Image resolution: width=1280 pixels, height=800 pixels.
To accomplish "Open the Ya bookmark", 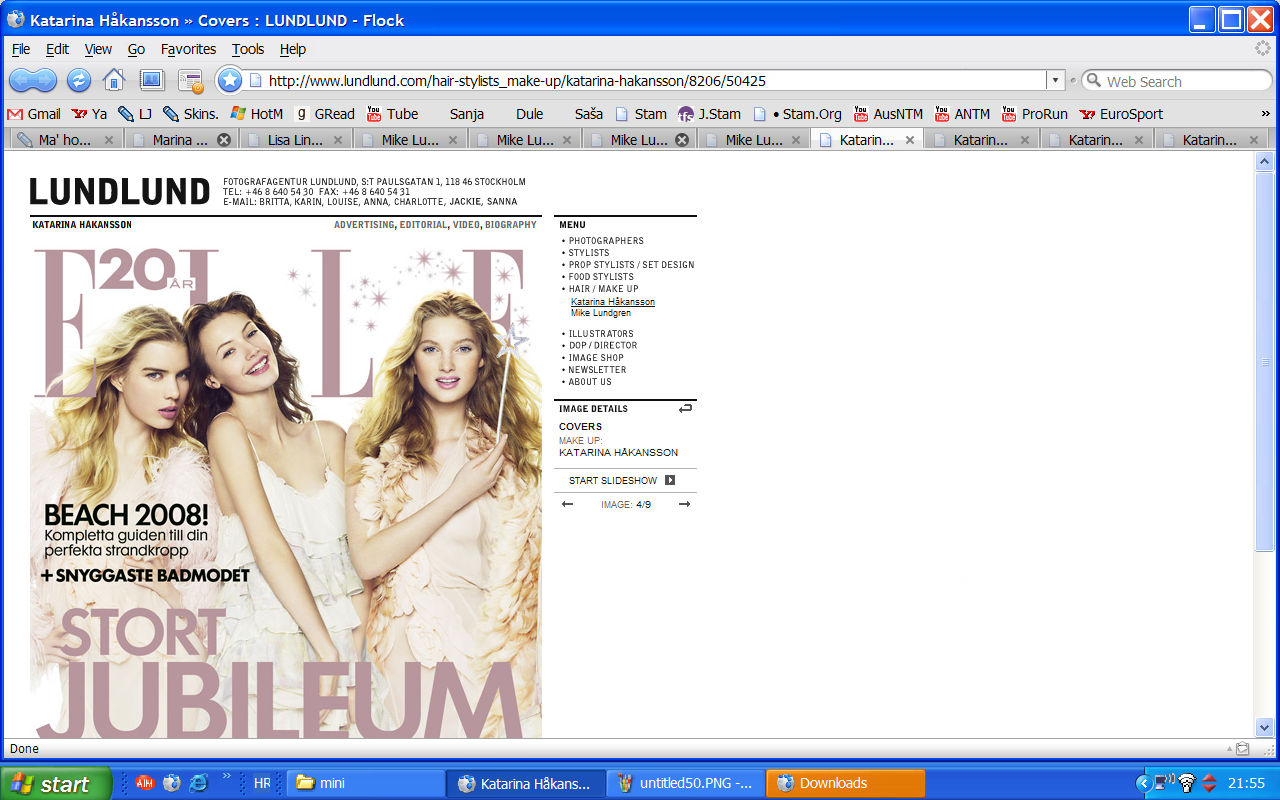I will [x=89, y=114].
